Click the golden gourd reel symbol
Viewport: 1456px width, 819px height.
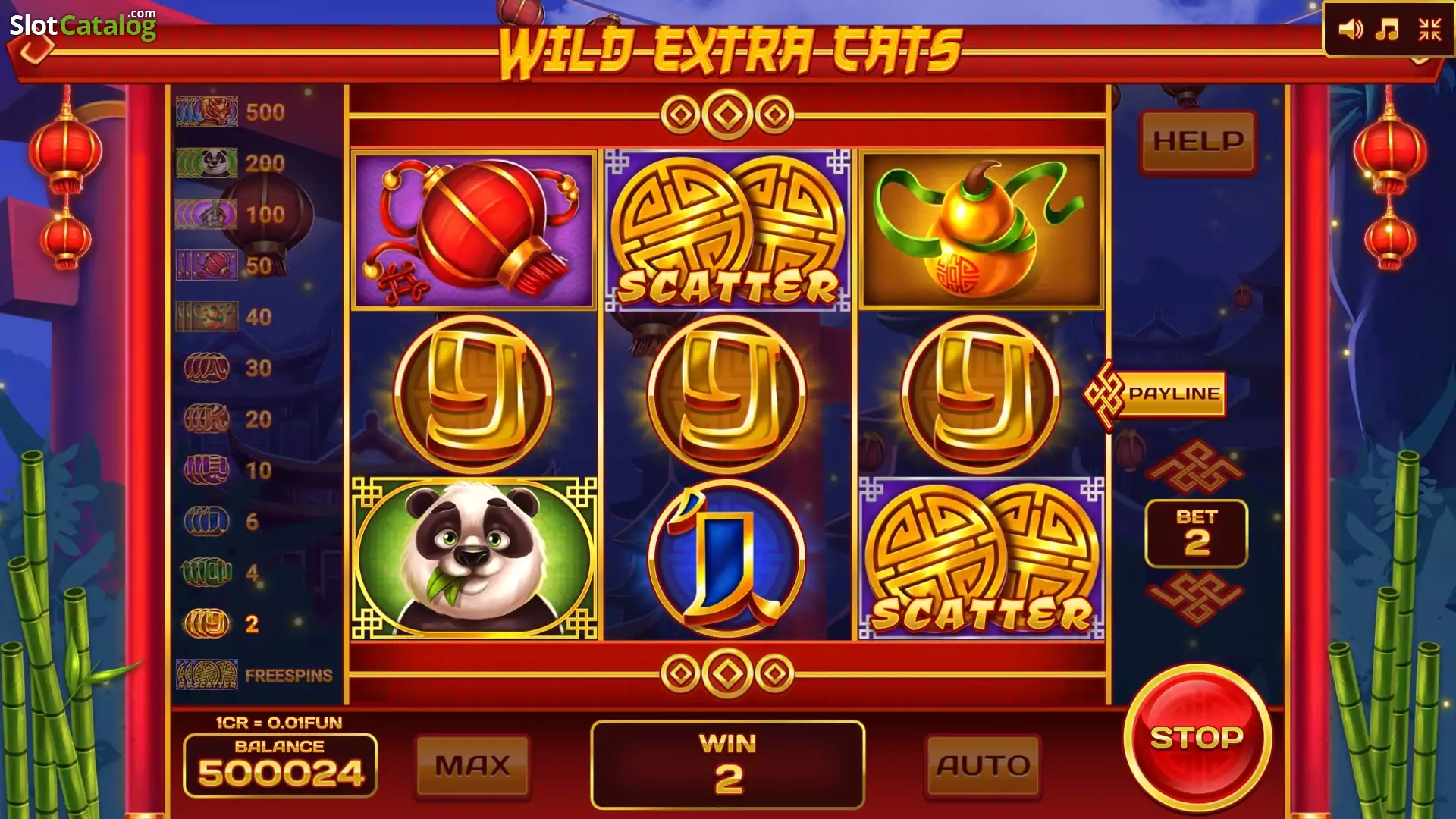[981, 231]
